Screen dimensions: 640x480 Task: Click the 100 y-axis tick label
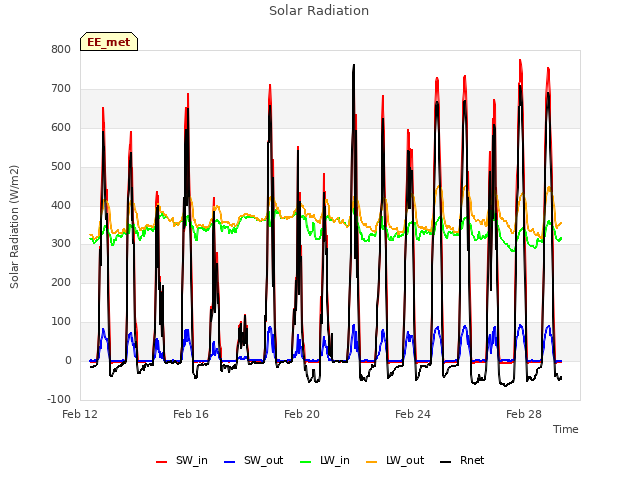[x=61, y=322]
